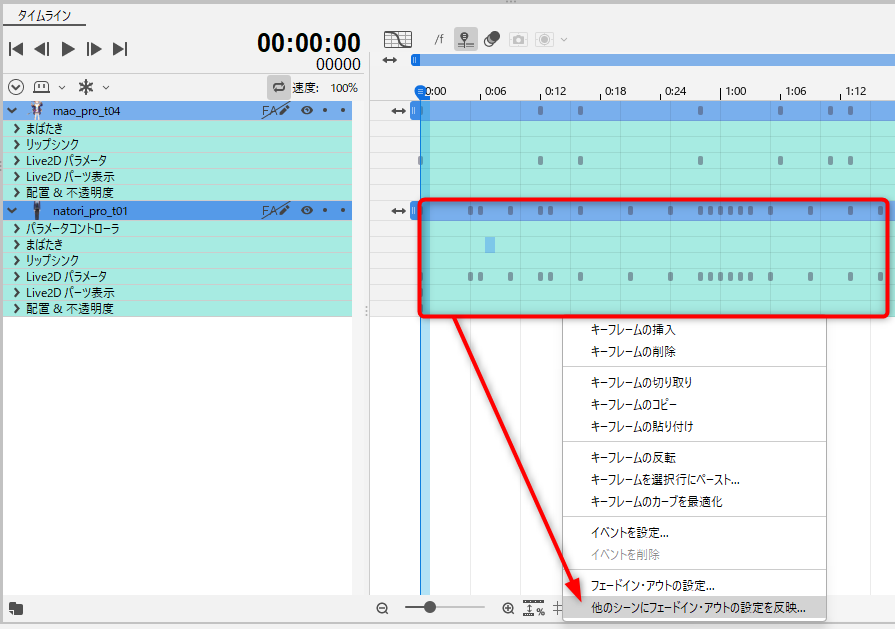Choose キーフレームの挿入 from context menu
895x629 pixels.
point(633,329)
